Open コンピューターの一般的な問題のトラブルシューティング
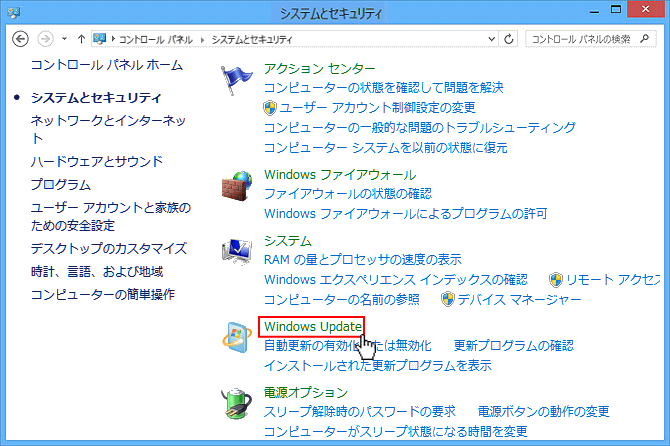Viewport: 670px width, 446px height. point(420,127)
